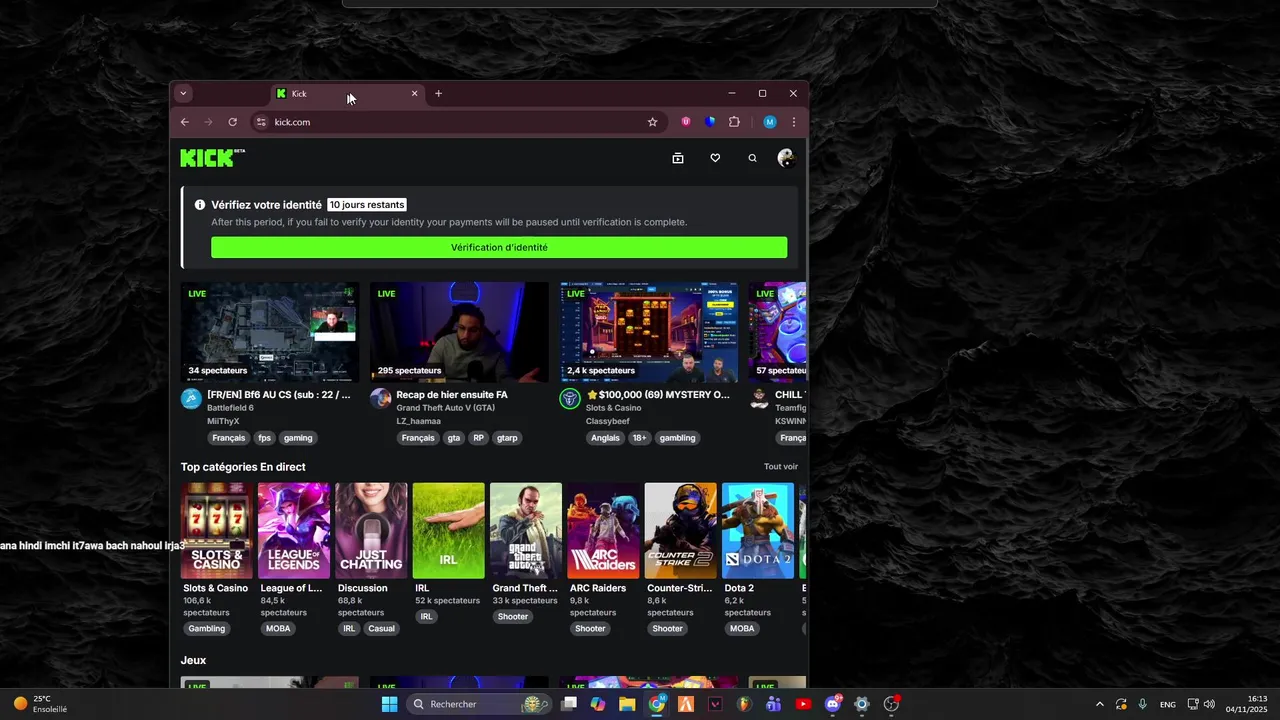Open the Dota 2 category cover

[758, 531]
